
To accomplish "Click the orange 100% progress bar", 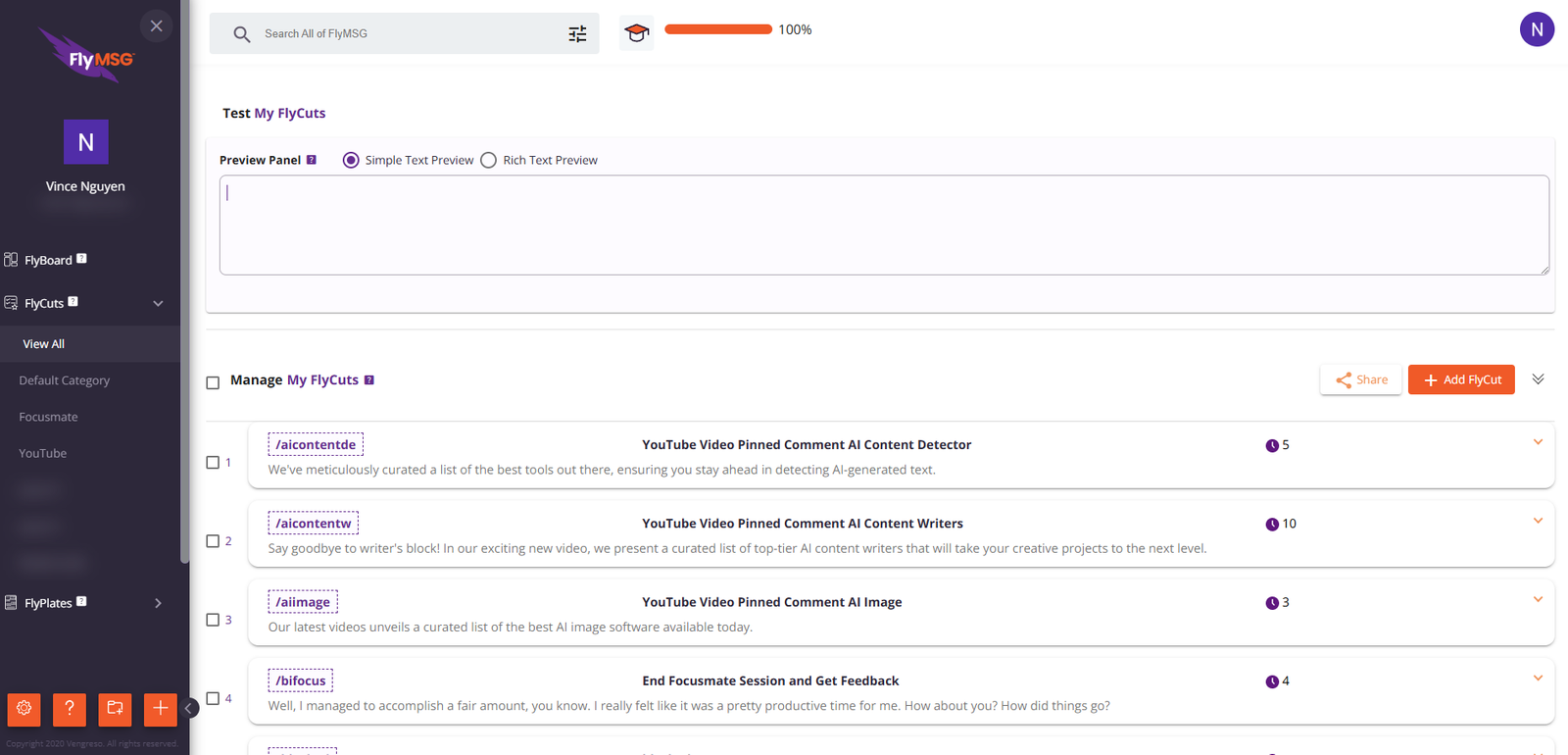I will [718, 29].
